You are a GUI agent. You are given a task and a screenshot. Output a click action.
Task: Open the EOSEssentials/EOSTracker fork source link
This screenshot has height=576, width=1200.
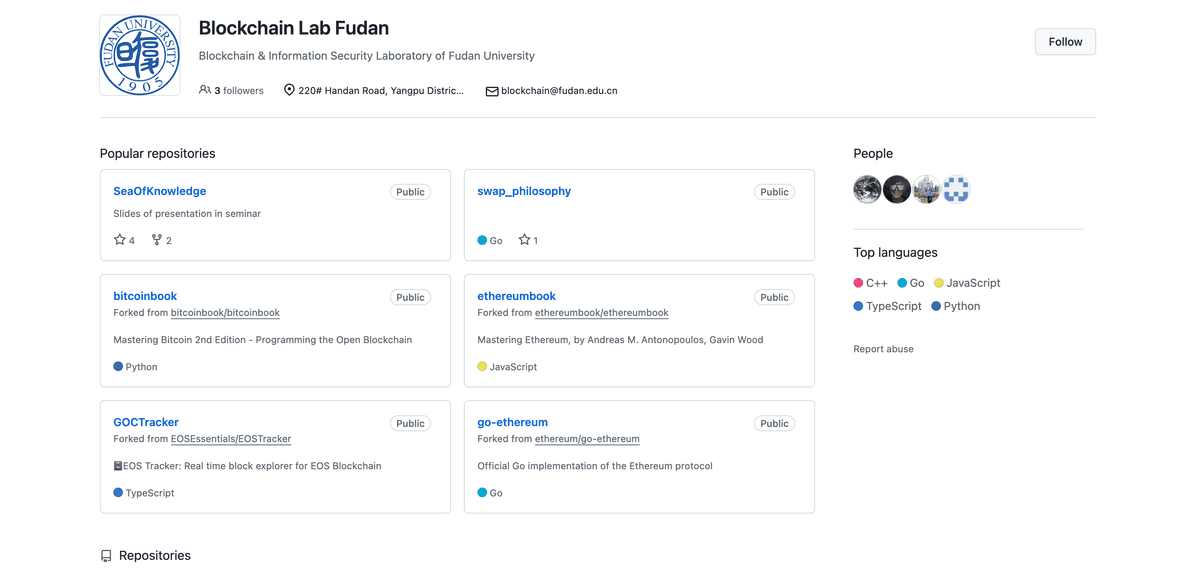231,439
